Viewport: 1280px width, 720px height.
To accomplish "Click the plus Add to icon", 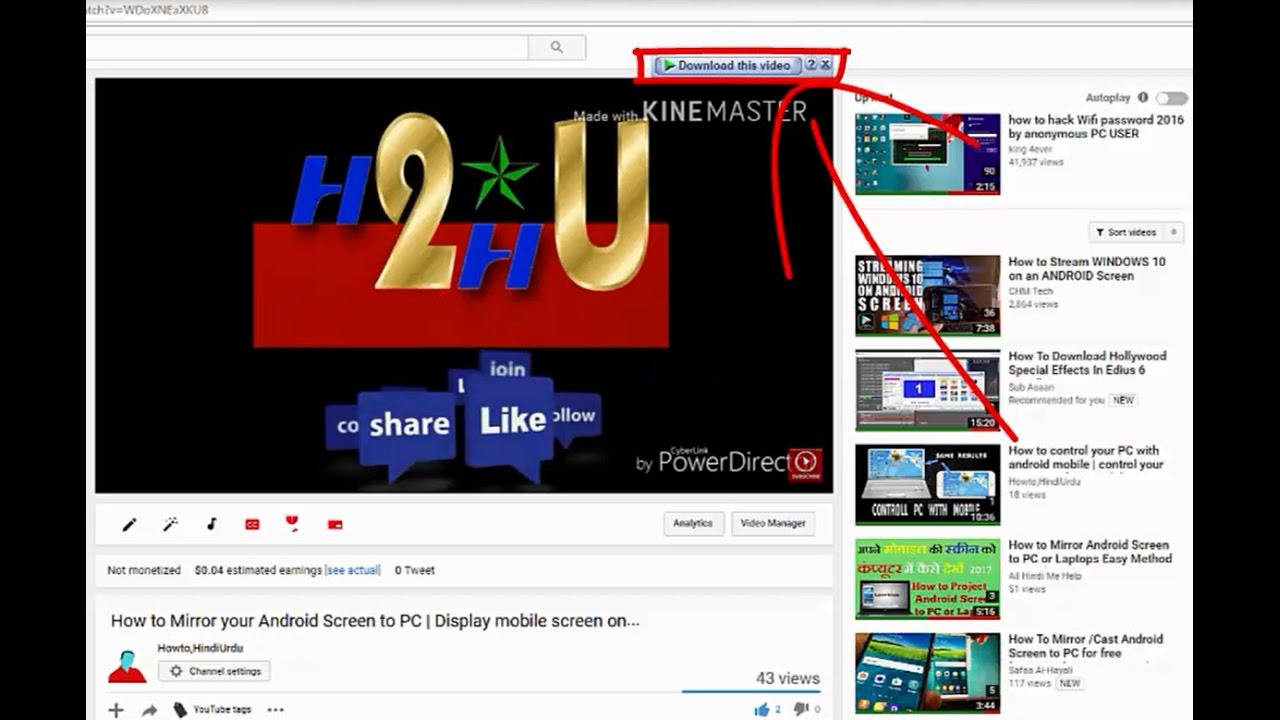I will click(116, 710).
